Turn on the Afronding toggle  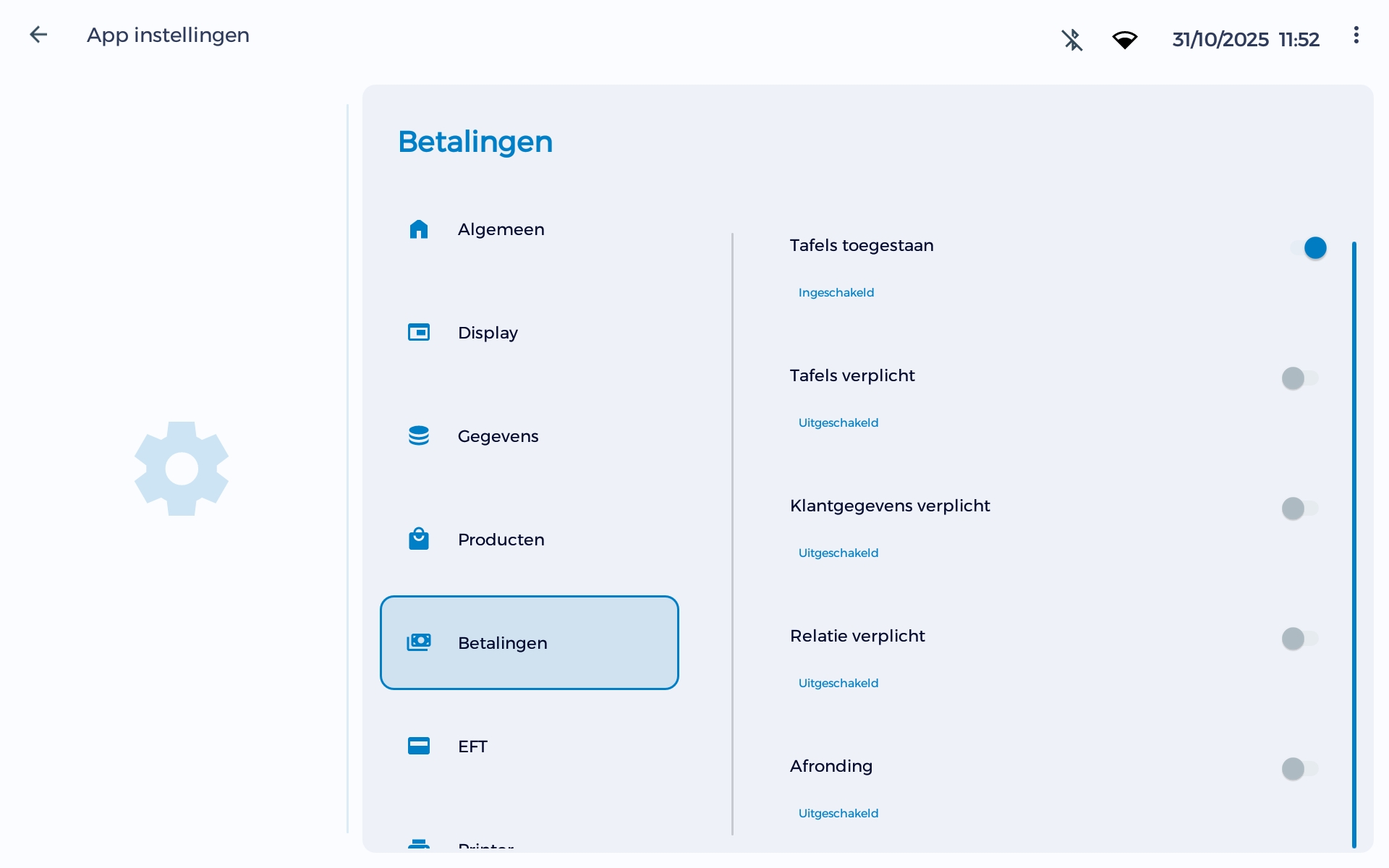1294,769
